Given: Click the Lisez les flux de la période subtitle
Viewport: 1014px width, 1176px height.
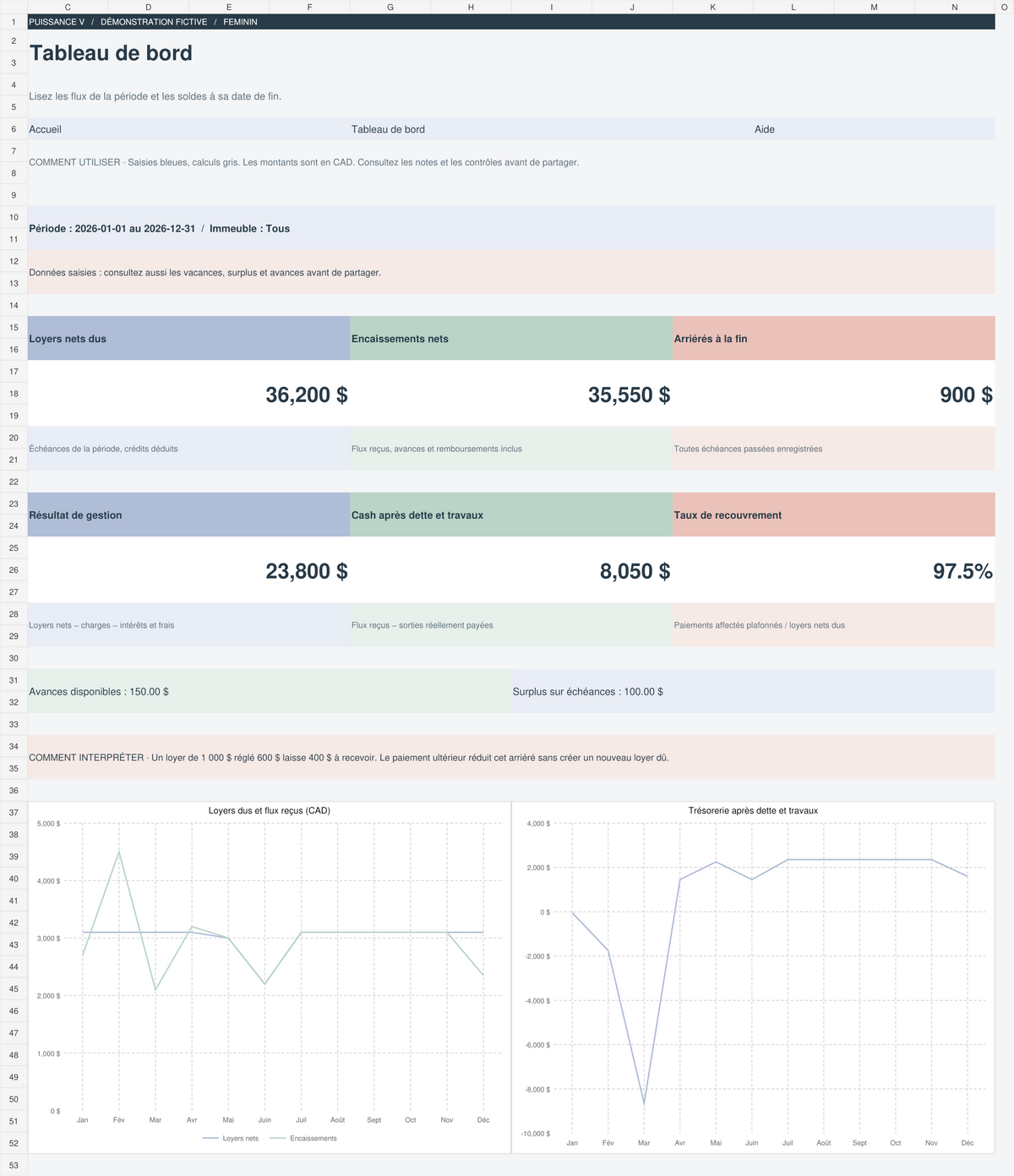Looking at the screenshot, I should coord(155,96).
